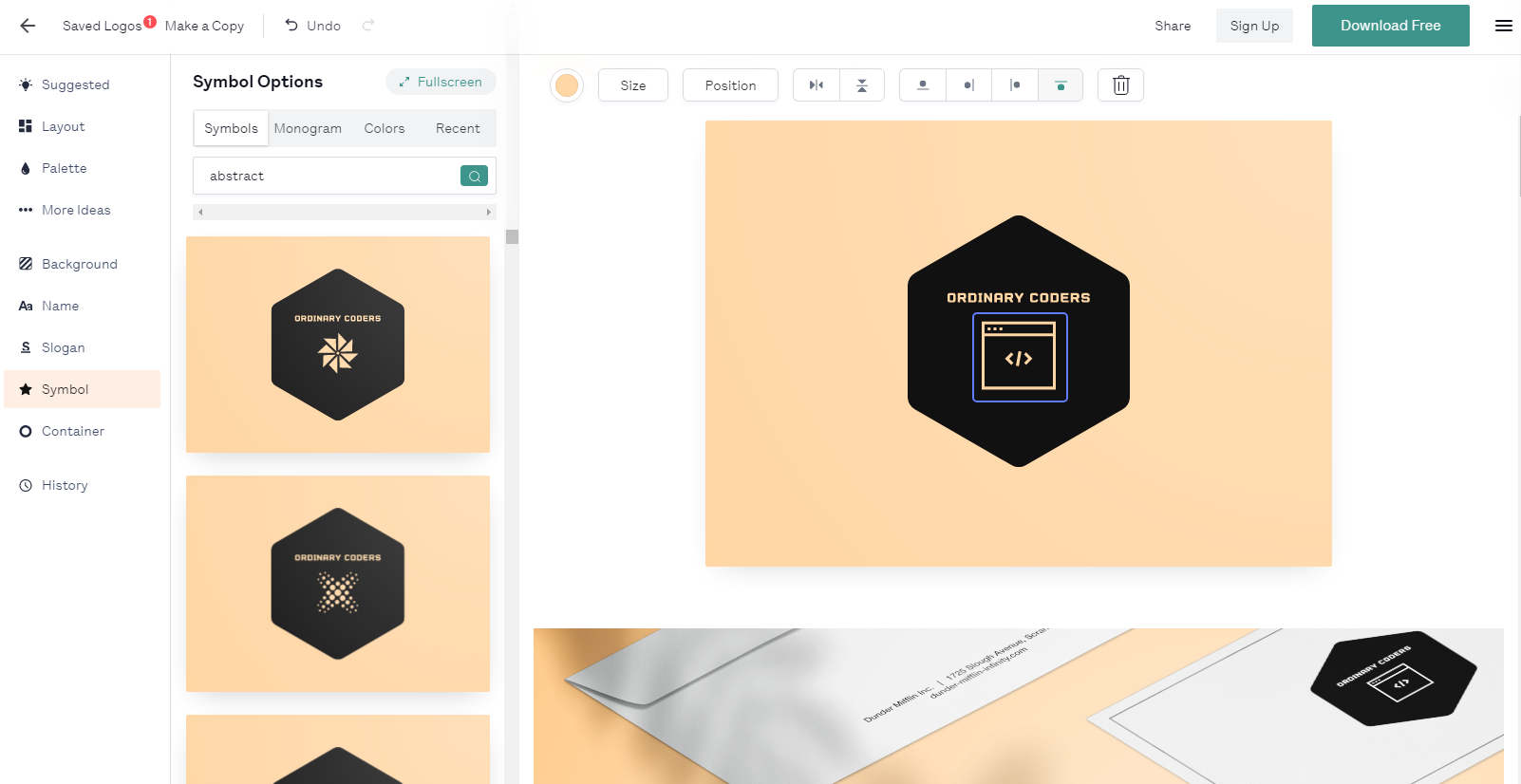Viewport: 1521px width, 784px height.
Task: Select the dotted X symbol logo thumbnail
Action: point(338,584)
